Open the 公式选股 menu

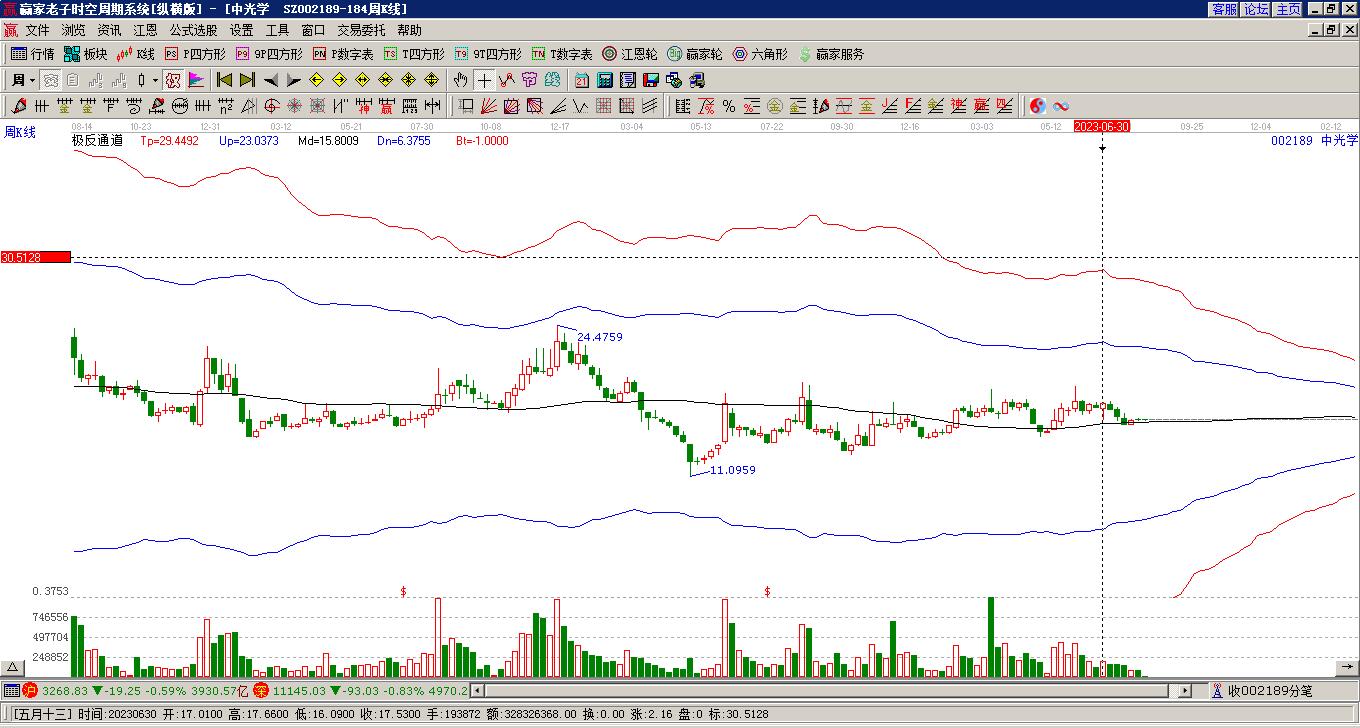pyautogui.click(x=193, y=31)
